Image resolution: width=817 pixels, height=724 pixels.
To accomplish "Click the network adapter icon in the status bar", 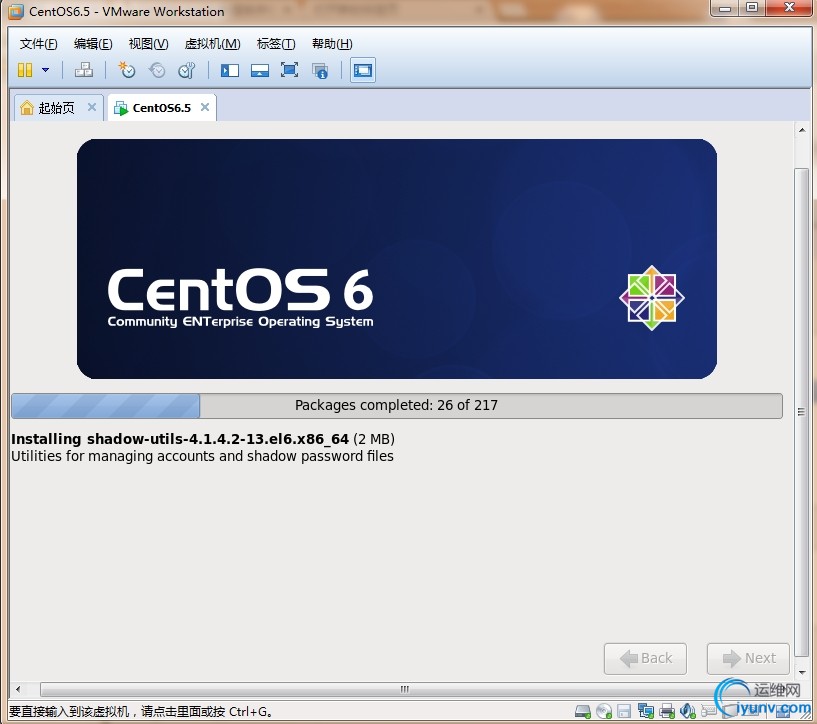I will click(646, 711).
